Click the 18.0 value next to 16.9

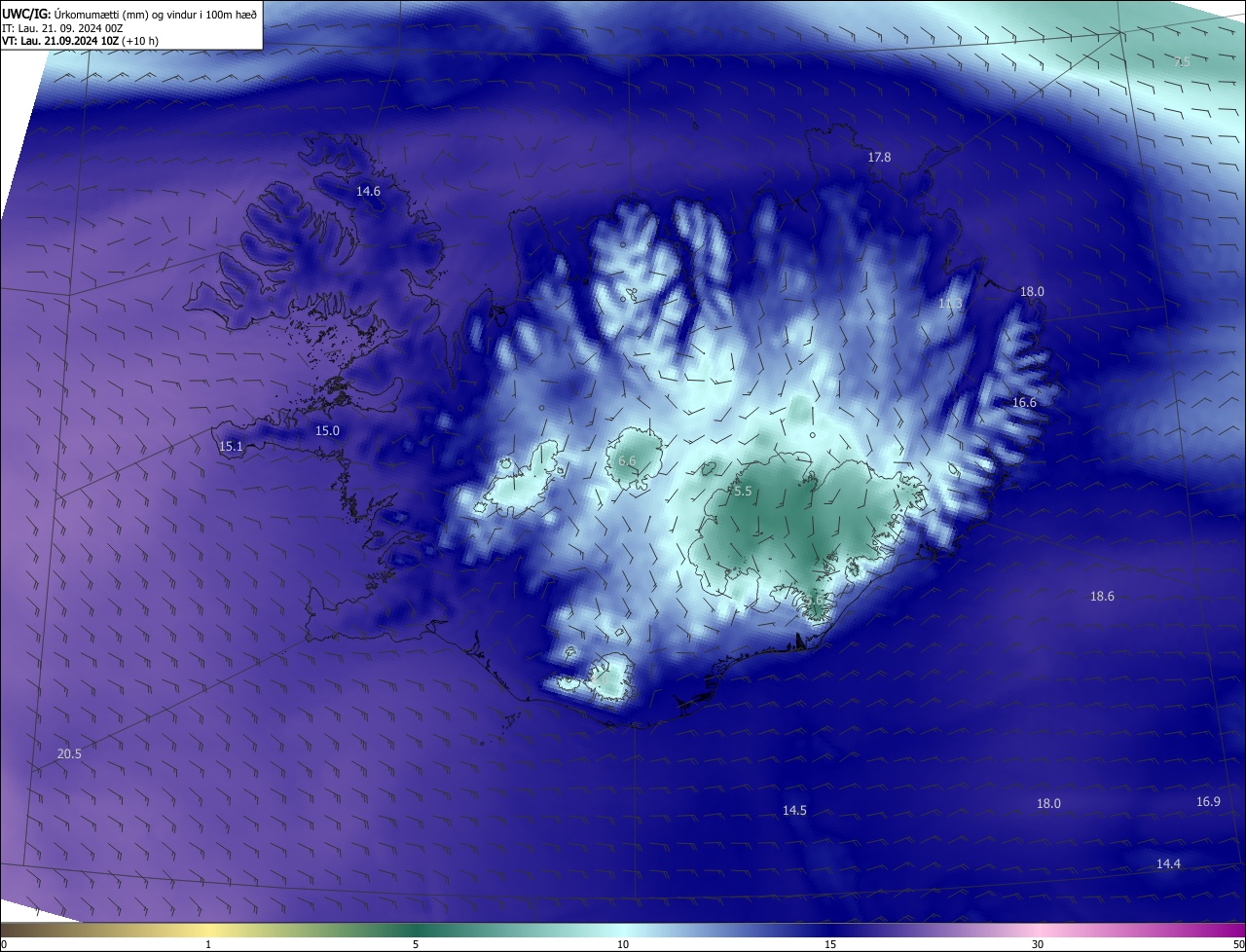pos(1048,804)
